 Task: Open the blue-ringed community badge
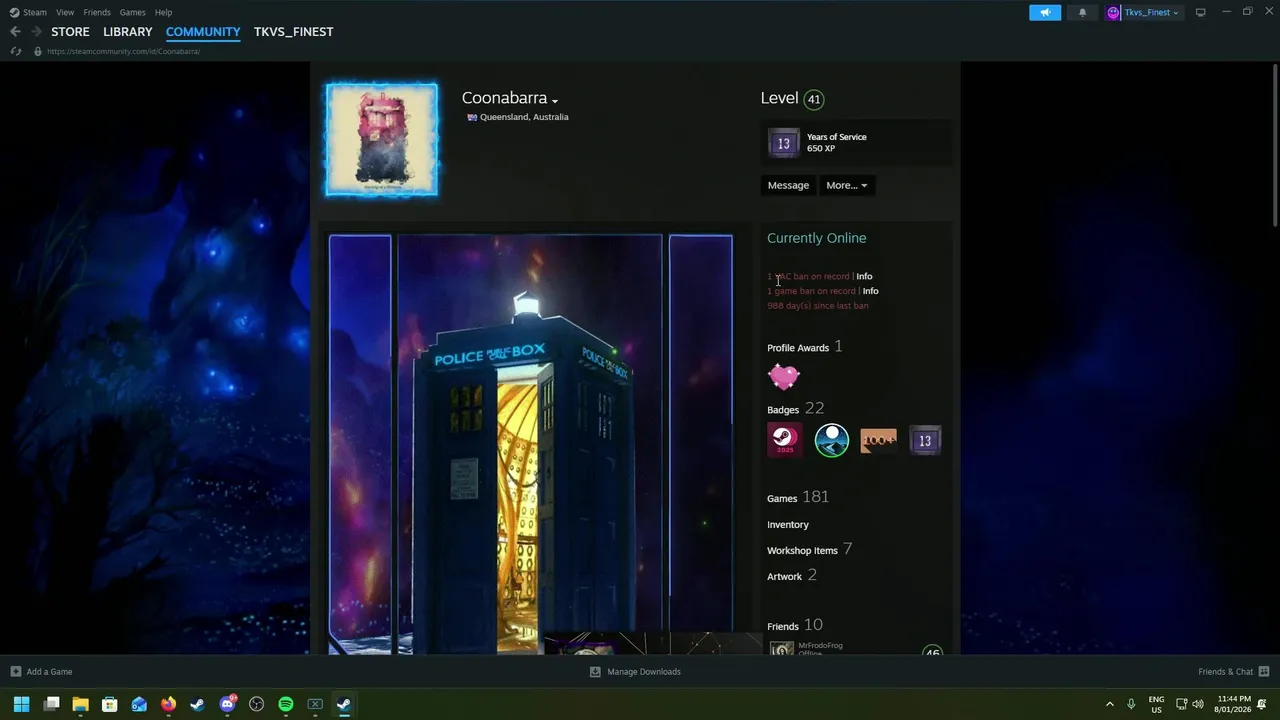[831, 440]
